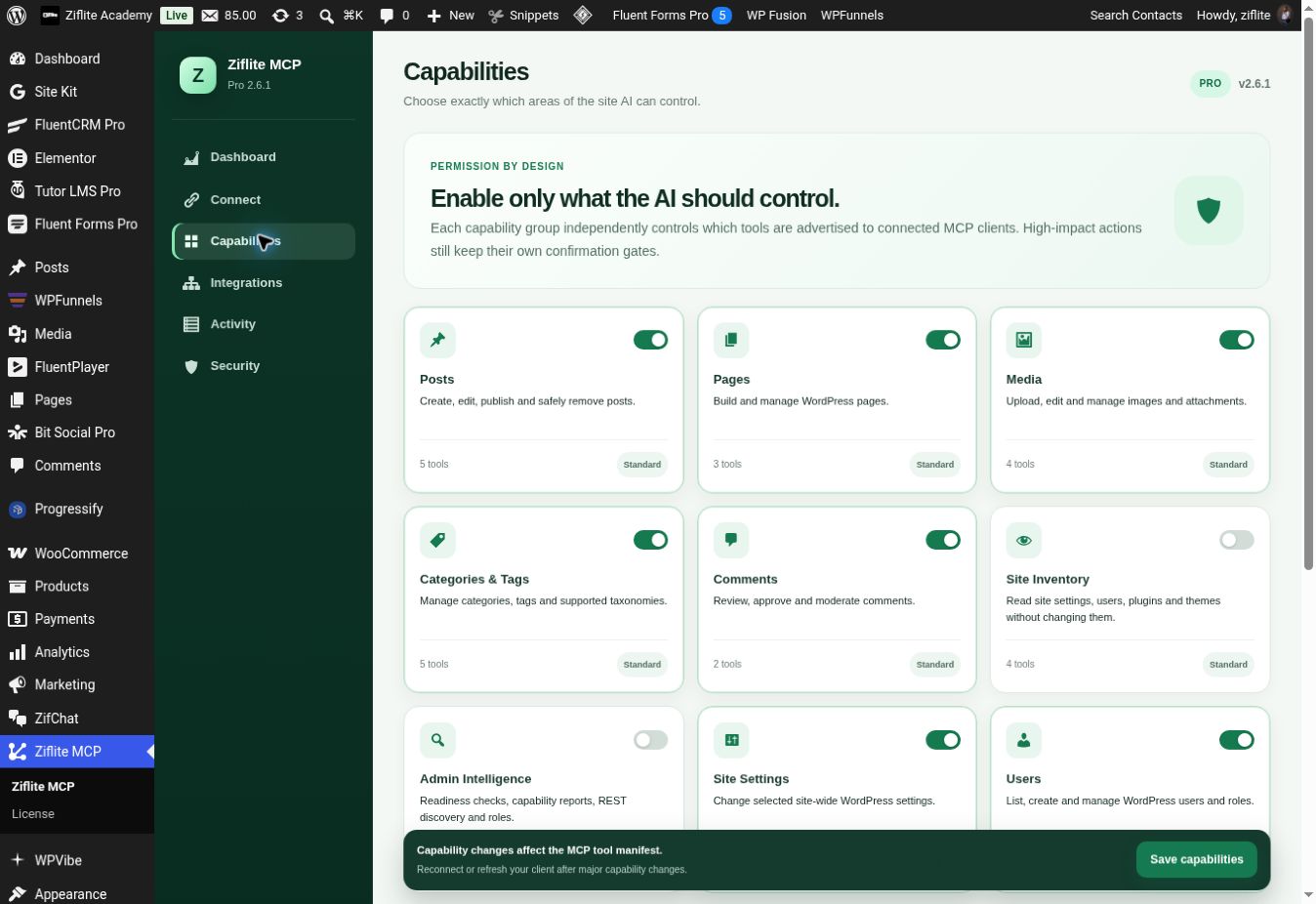
Task: Open Fluent Forms Pro in the admin bar
Action: (x=672, y=15)
